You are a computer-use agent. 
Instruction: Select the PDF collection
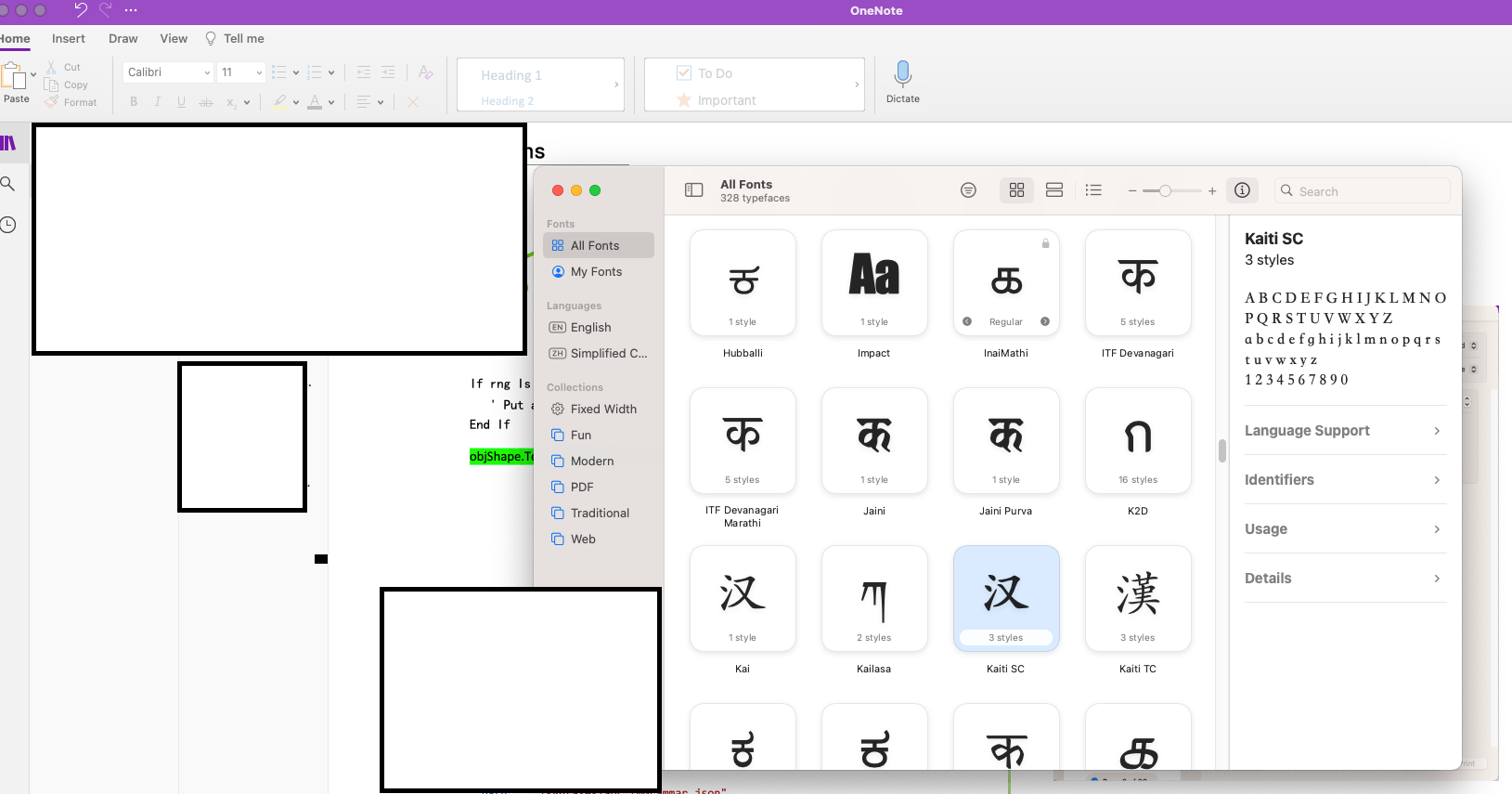(x=599, y=487)
